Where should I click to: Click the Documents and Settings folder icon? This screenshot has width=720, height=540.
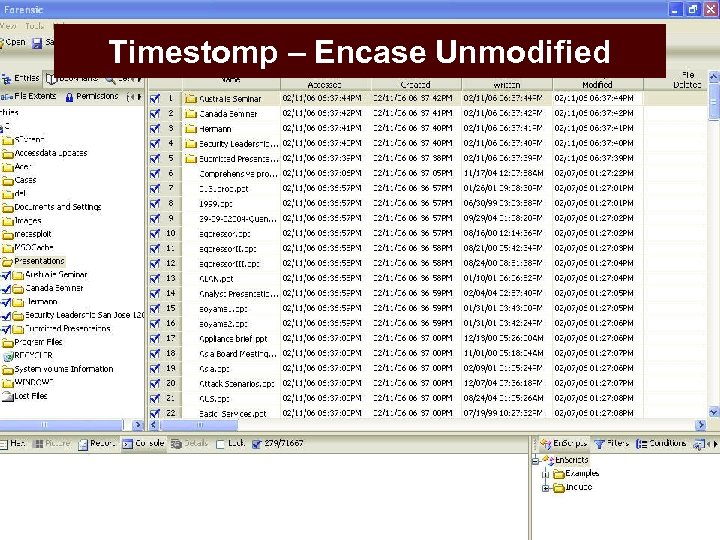pos(7,208)
